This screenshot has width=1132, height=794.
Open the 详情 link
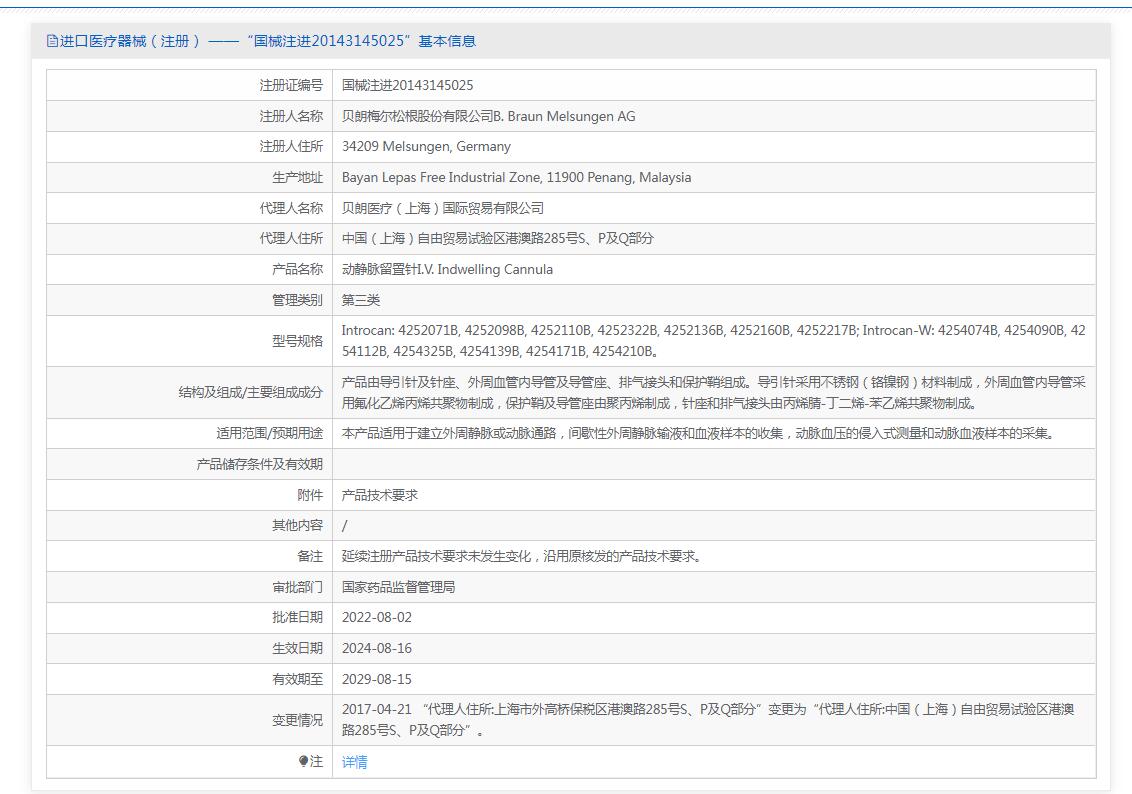coord(354,762)
